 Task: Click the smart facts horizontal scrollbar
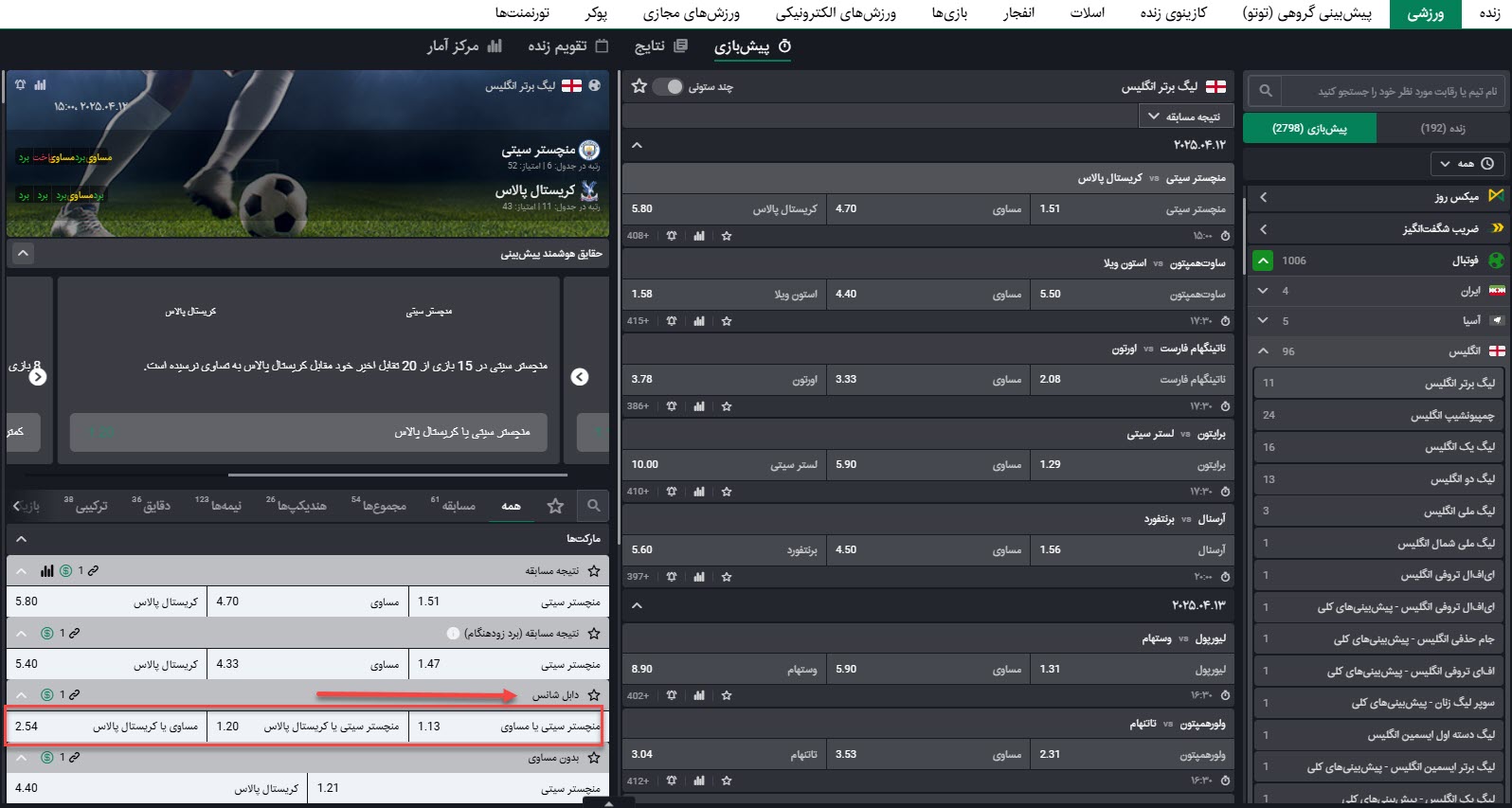coord(398,475)
